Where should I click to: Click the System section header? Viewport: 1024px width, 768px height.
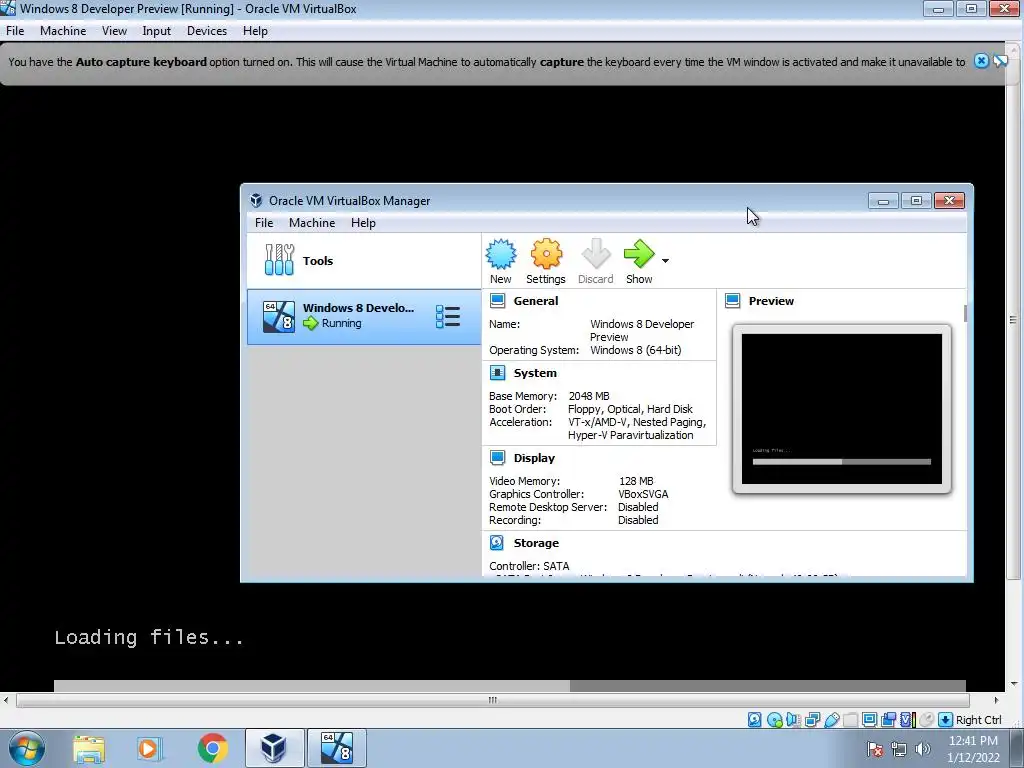pyautogui.click(x=535, y=373)
